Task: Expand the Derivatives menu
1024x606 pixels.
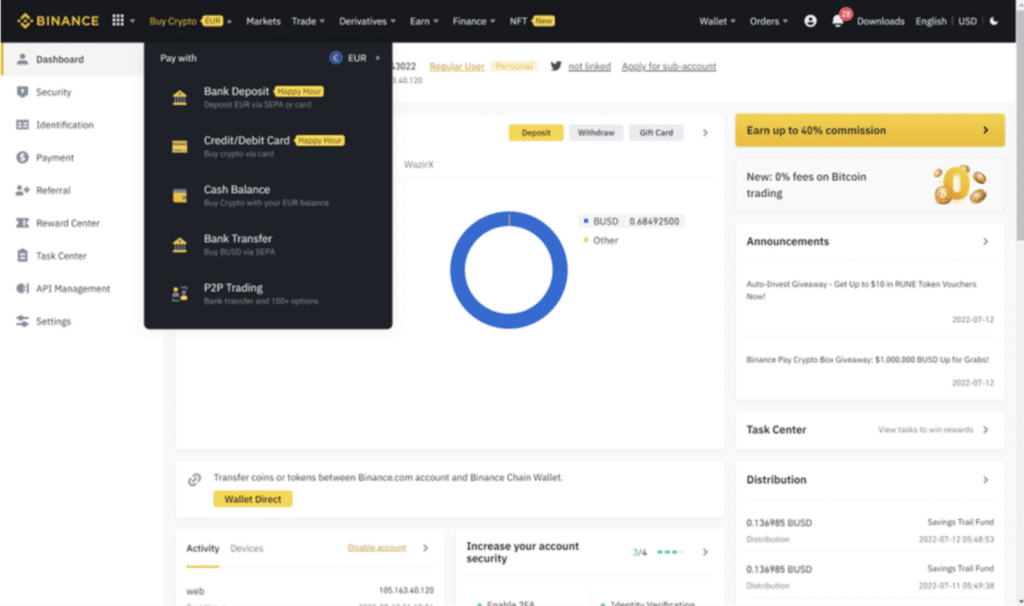Action: tap(367, 21)
